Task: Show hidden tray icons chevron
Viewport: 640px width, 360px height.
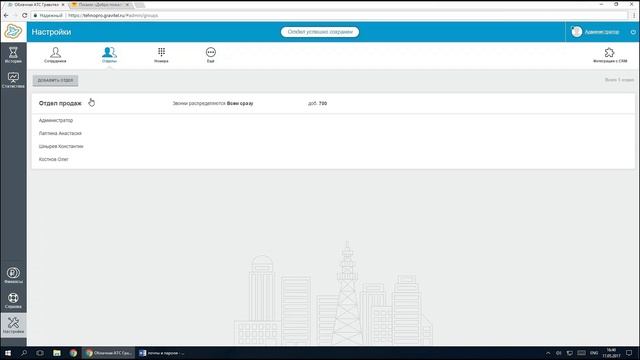Action: click(548, 353)
